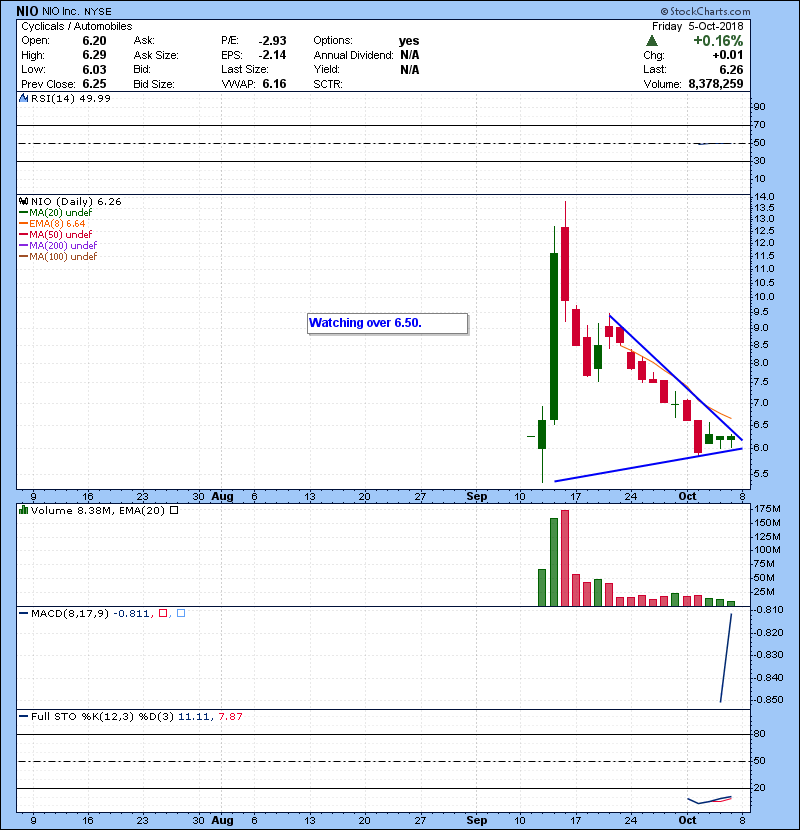Click the N/A beside Yield

pos(410,69)
